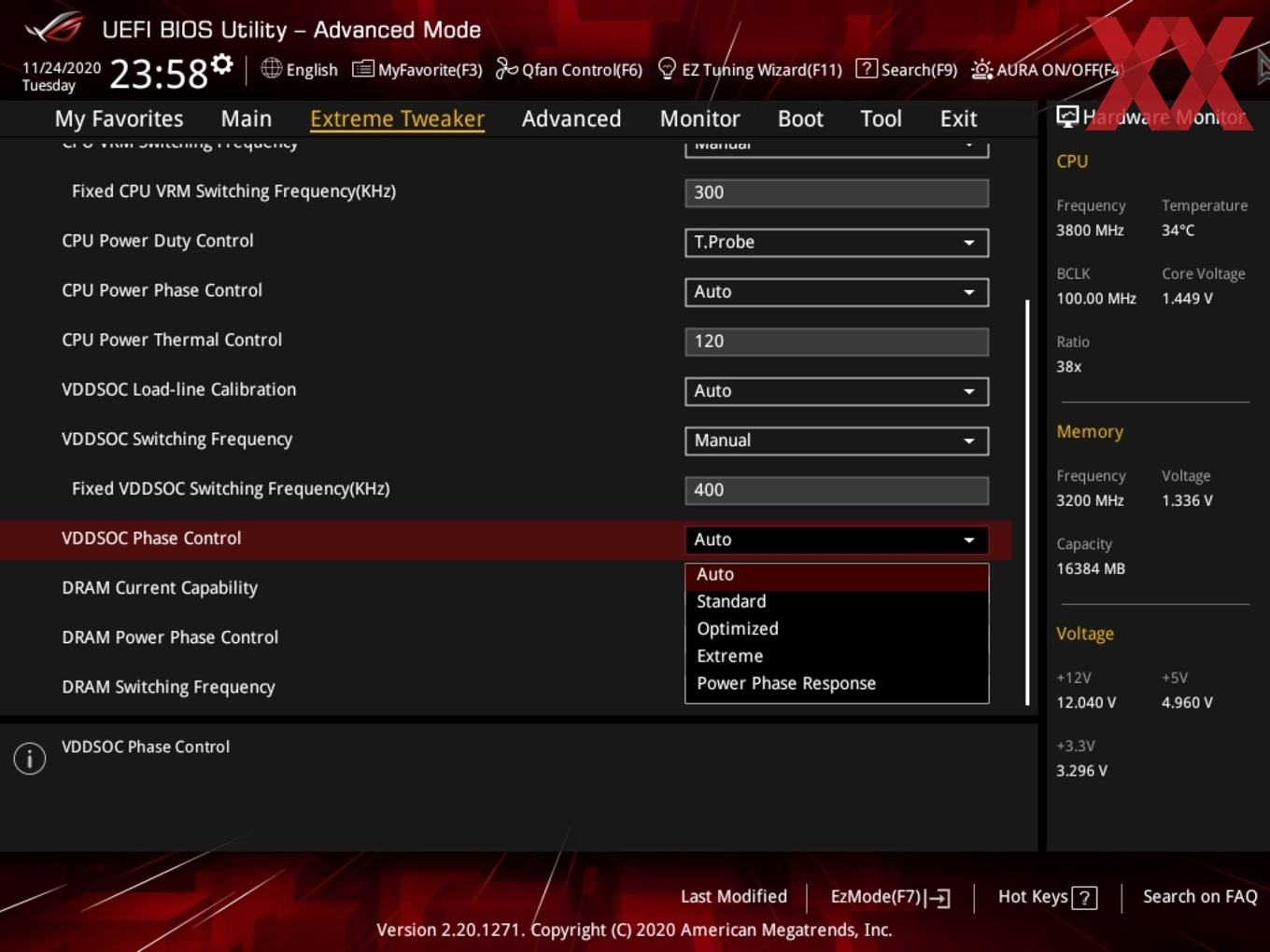
Task: Click memory capacity value 16384 MB
Action: pos(1091,568)
